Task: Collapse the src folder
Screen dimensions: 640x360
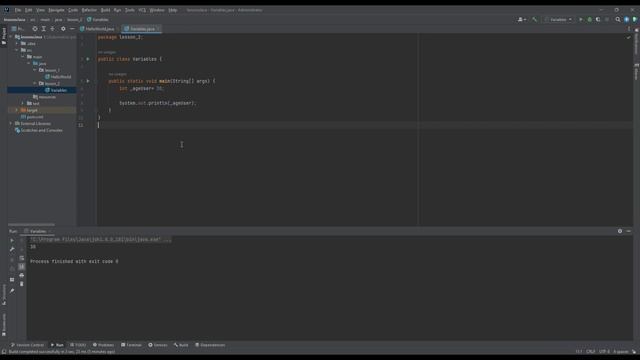Action: click(17, 50)
